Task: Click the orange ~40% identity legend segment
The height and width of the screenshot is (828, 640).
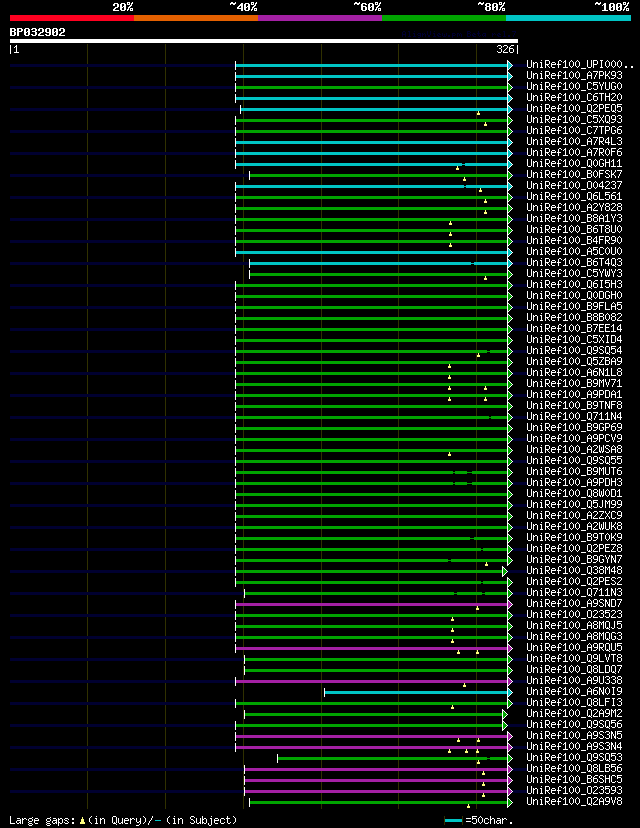Action: tap(196, 18)
